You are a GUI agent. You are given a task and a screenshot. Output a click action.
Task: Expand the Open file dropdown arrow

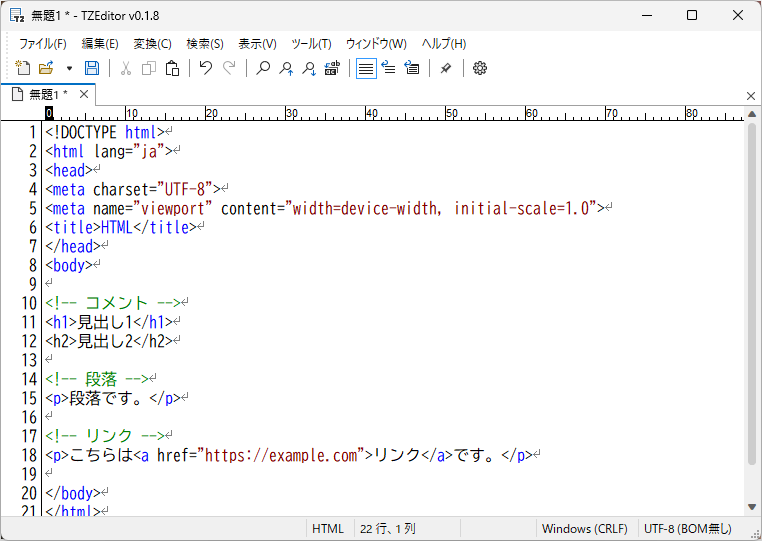[69, 68]
